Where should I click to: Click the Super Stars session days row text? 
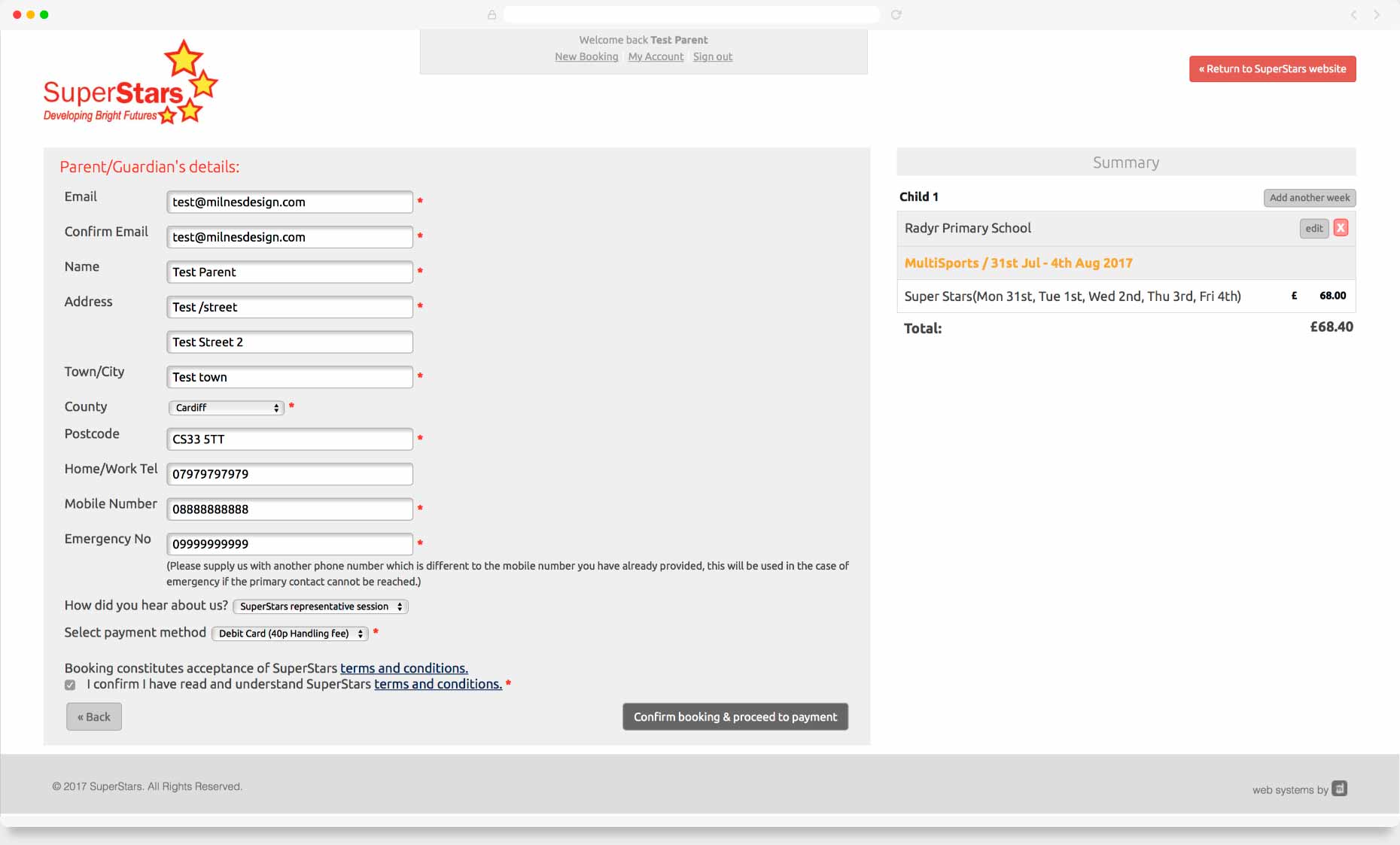(1073, 296)
